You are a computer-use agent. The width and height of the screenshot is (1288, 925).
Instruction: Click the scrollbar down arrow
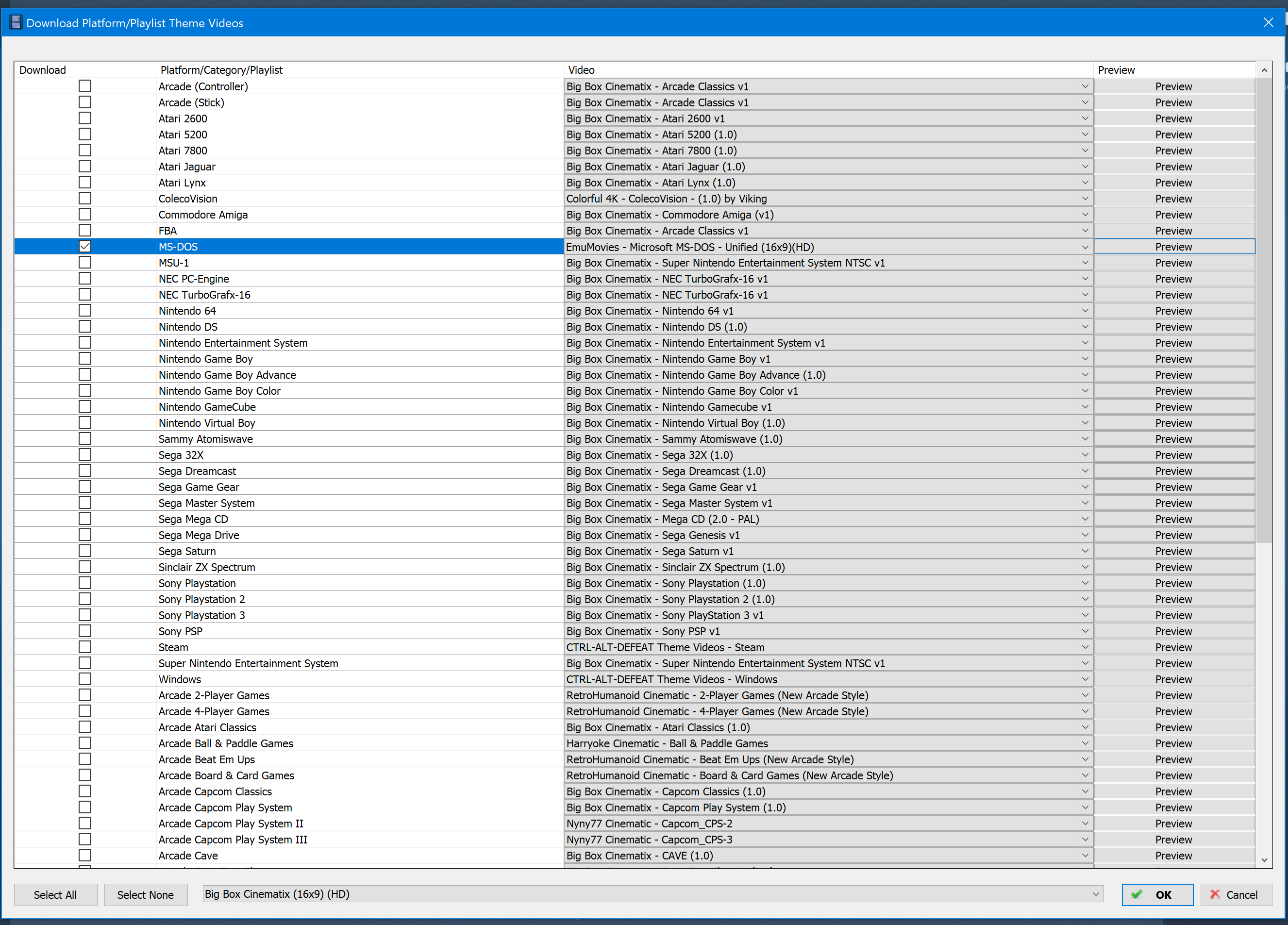click(x=1264, y=860)
